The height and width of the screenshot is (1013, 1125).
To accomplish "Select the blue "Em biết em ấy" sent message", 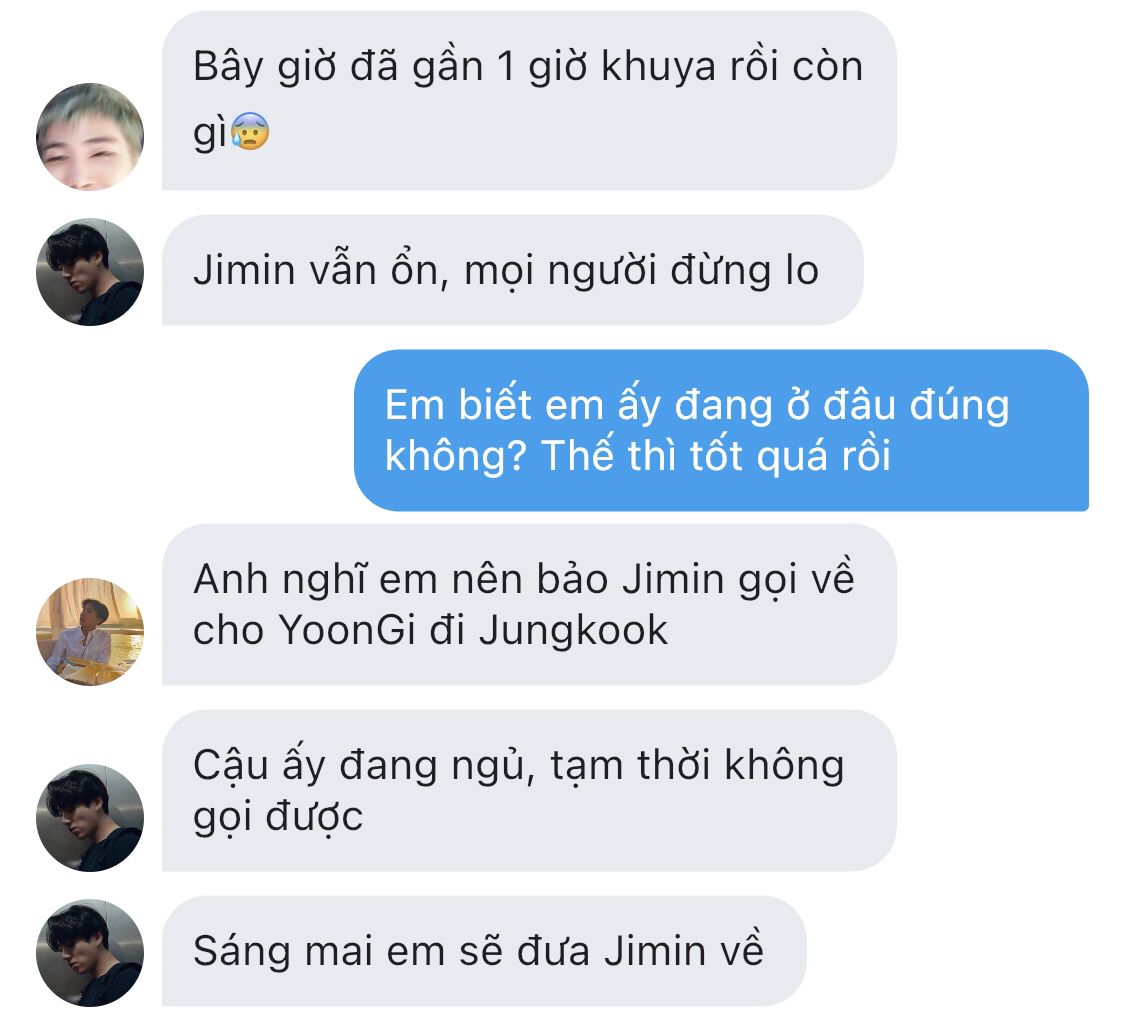I will point(721,430).
